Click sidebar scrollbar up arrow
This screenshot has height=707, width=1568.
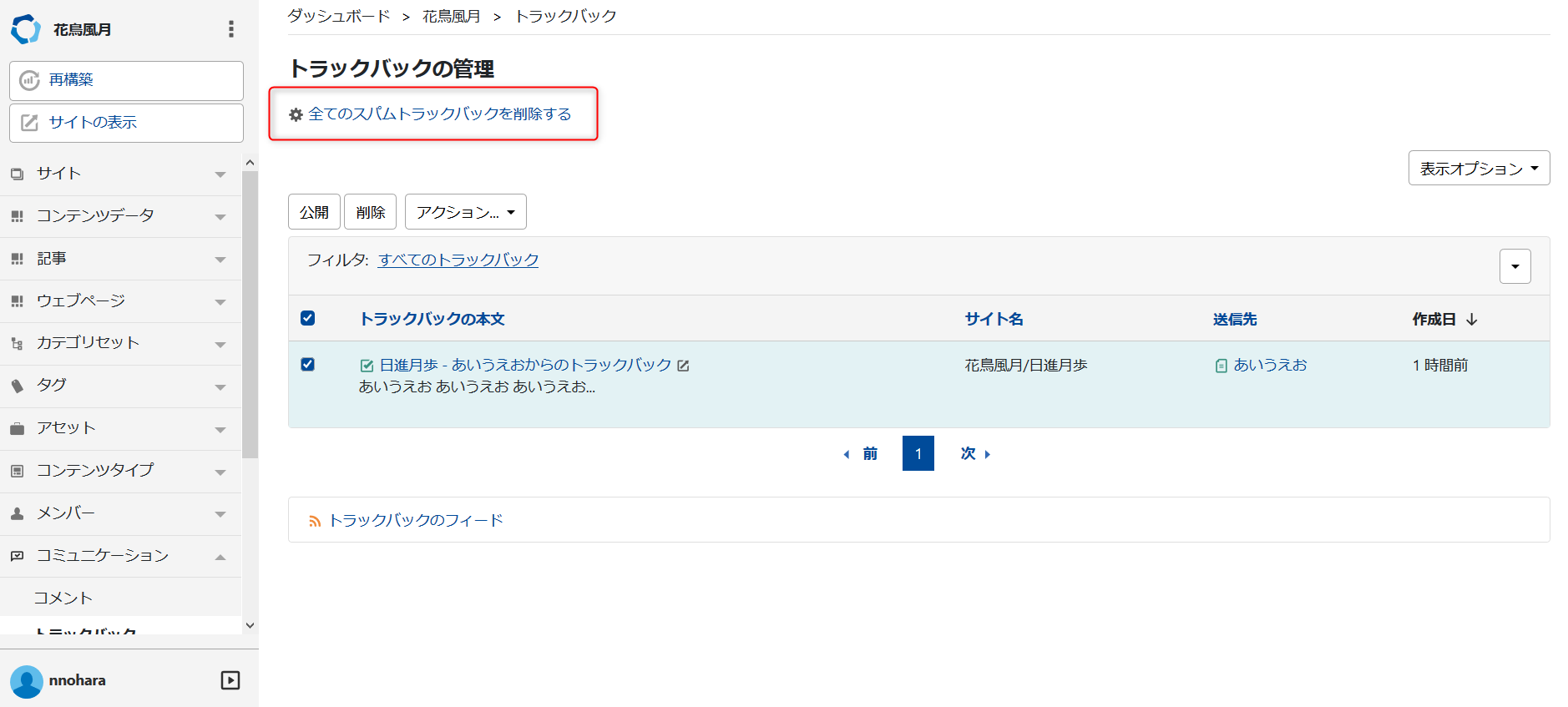[x=250, y=162]
